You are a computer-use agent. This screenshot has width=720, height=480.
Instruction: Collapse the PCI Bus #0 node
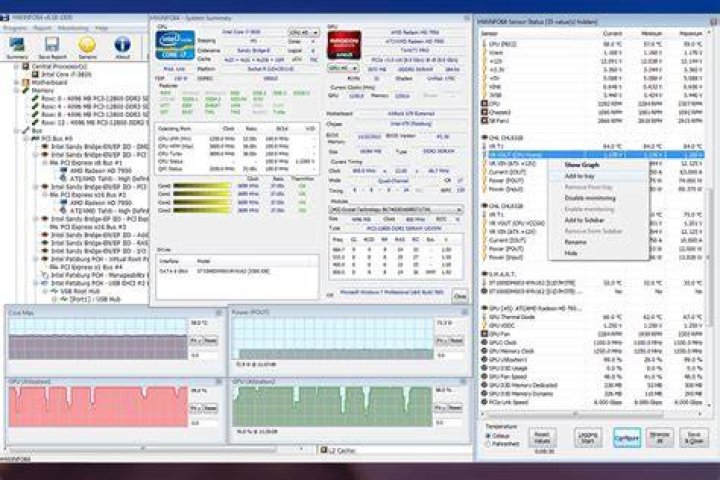click(26, 139)
